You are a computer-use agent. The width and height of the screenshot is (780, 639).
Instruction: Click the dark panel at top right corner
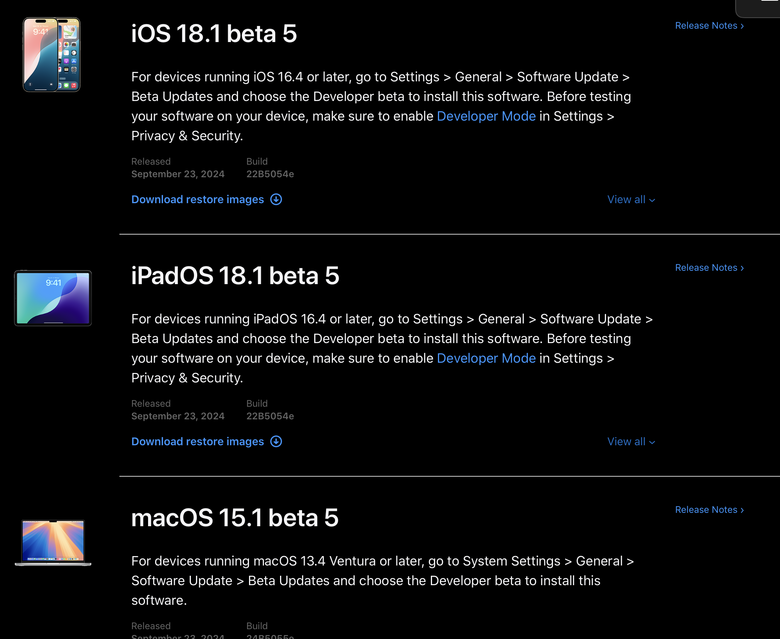(x=758, y=7)
